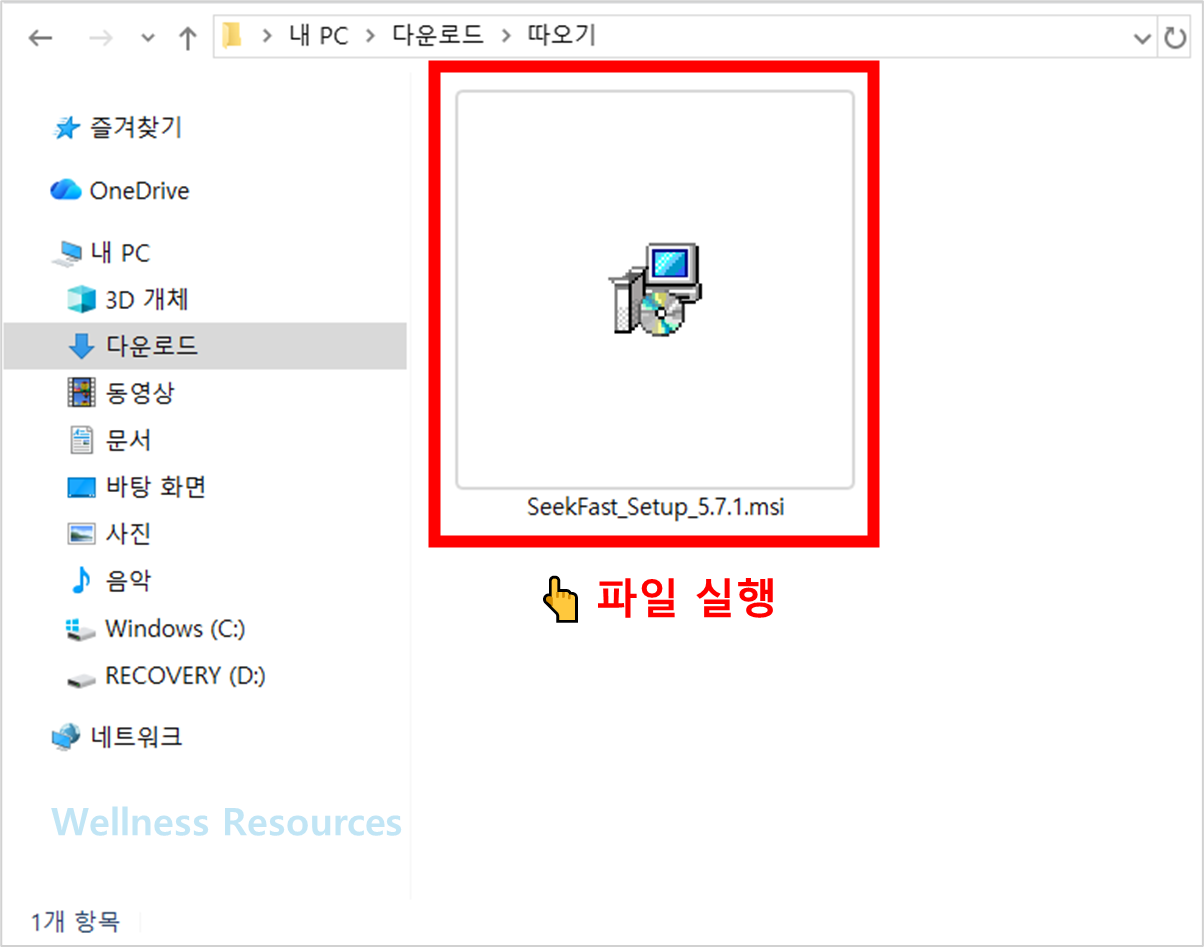Click the 사진 picture icon

tap(81, 534)
